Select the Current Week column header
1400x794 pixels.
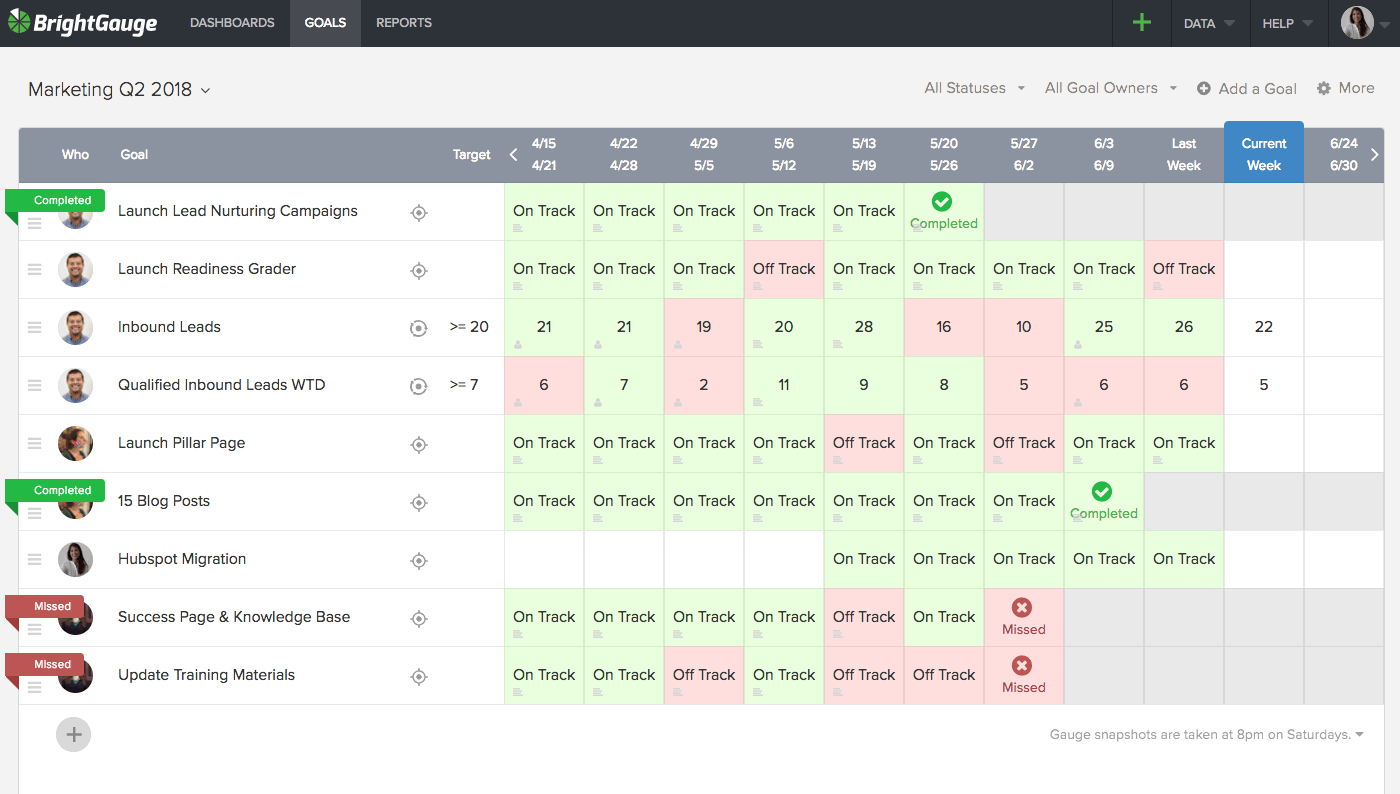tap(1263, 154)
